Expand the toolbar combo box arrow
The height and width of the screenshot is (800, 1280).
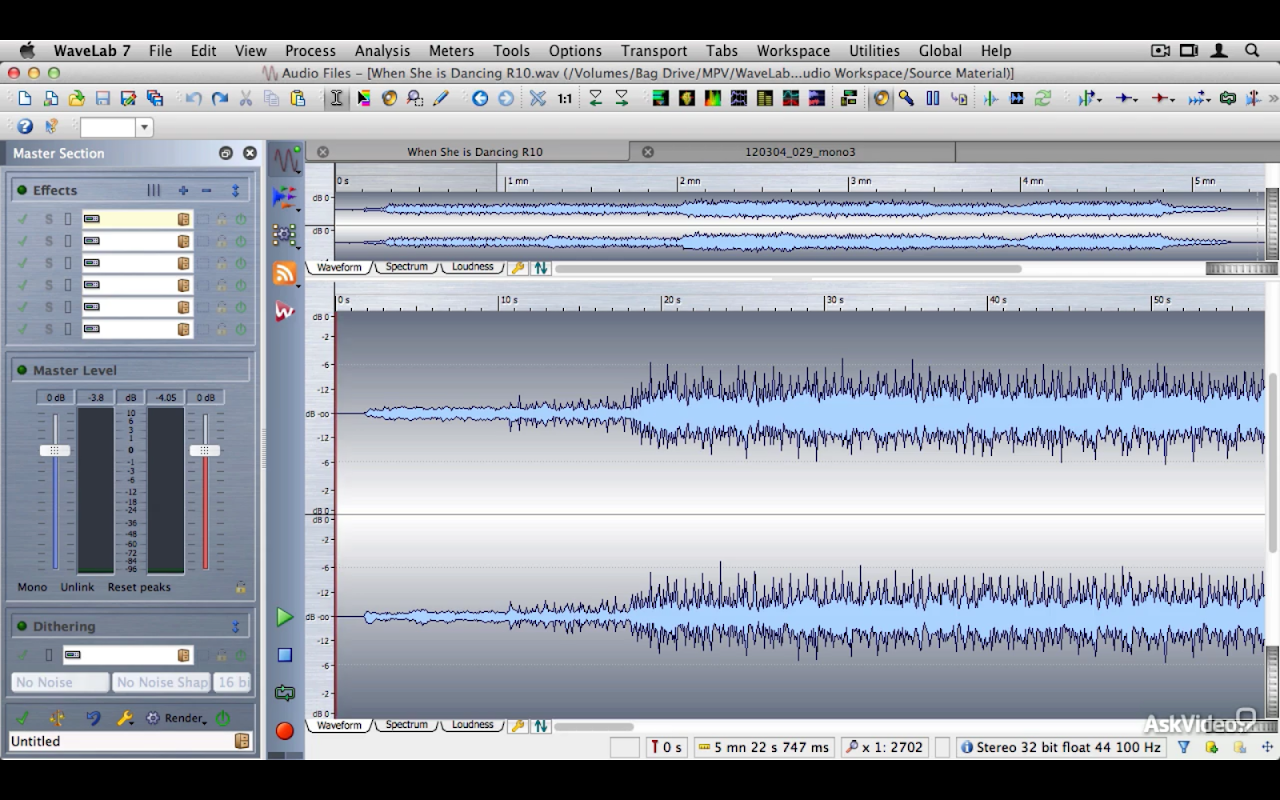click(145, 127)
